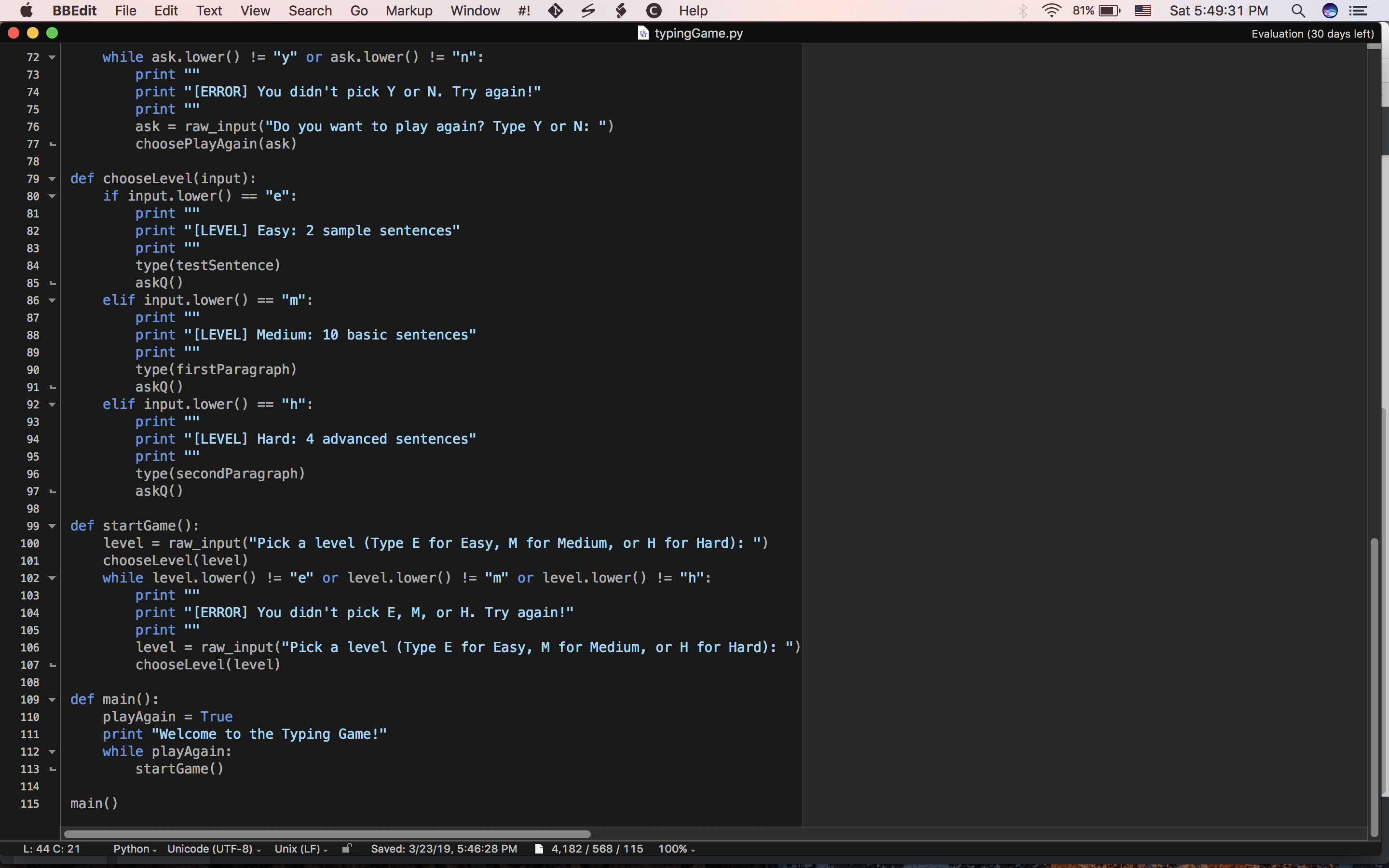Click the L: 44 C: 21 cursor position
Screen dimensions: 1389x868
(52, 849)
